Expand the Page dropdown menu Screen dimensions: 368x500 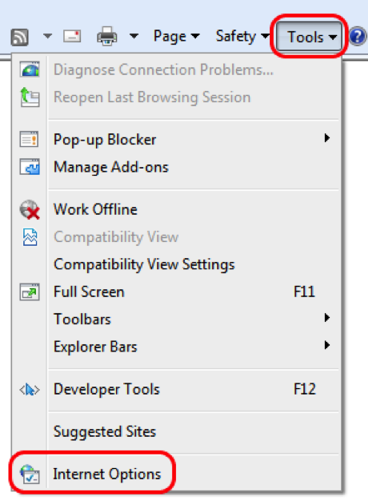point(176,36)
